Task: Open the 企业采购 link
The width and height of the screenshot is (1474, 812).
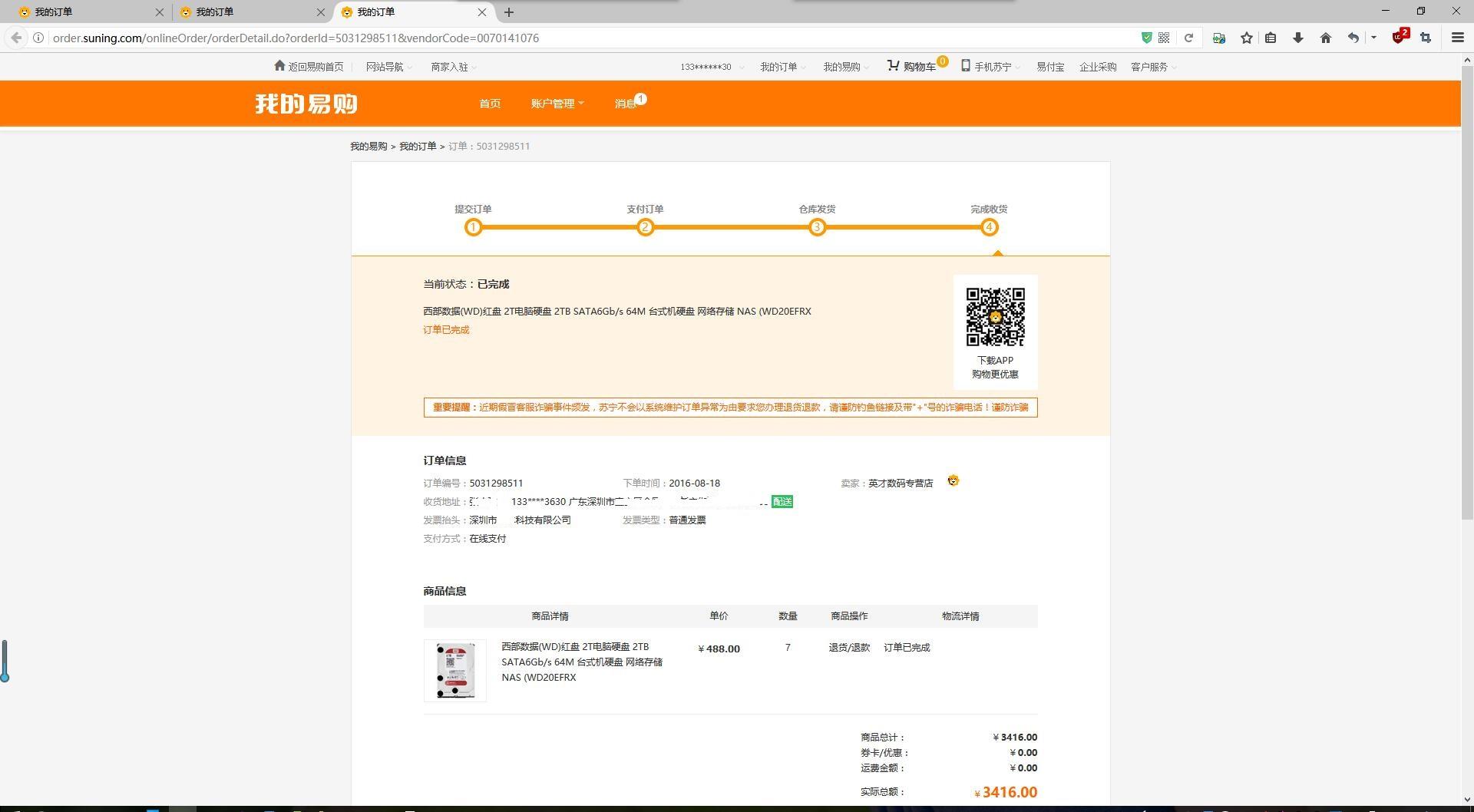Action: pyautogui.click(x=1098, y=67)
